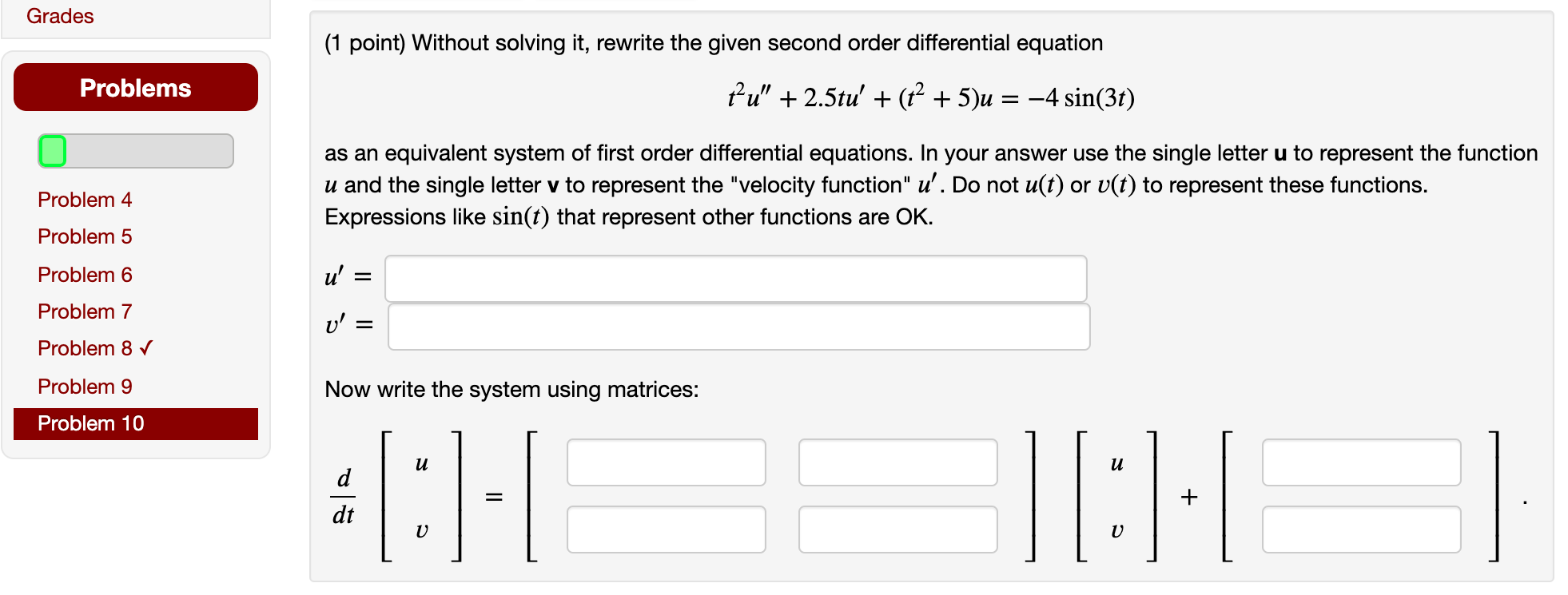Screen dimensions: 1568x595
Task: Go to Problem 7
Action: pos(84,311)
